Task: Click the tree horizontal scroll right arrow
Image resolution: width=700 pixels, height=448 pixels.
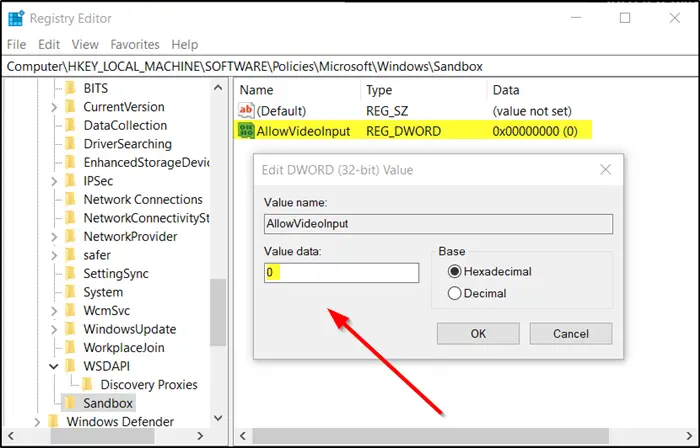Action: [x=200, y=436]
